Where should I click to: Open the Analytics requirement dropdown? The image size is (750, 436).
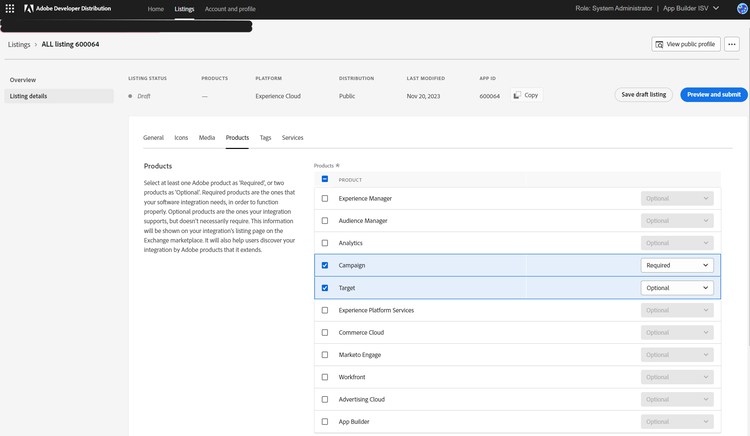(x=677, y=243)
